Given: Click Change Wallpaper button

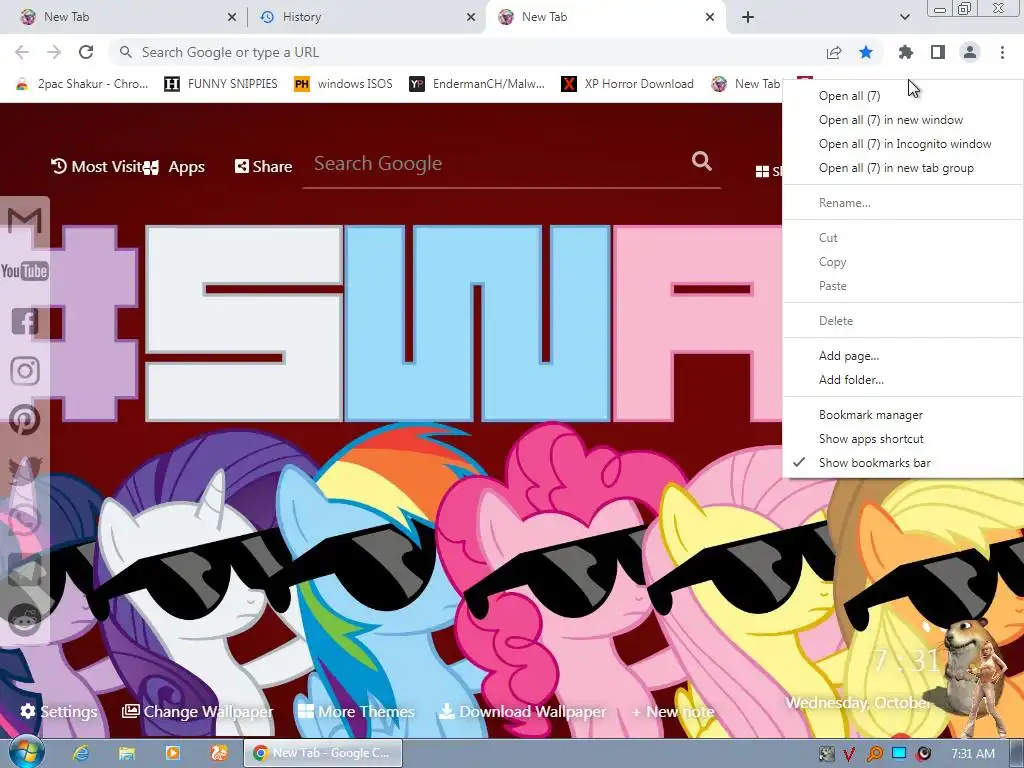Looking at the screenshot, I should click(198, 711).
